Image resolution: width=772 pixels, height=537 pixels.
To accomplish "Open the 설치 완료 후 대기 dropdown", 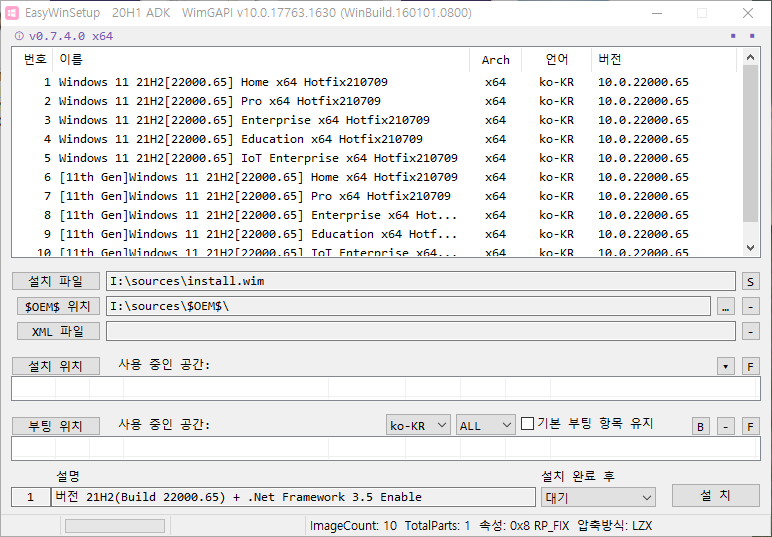I will pyautogui.click(x=598, y=498).
